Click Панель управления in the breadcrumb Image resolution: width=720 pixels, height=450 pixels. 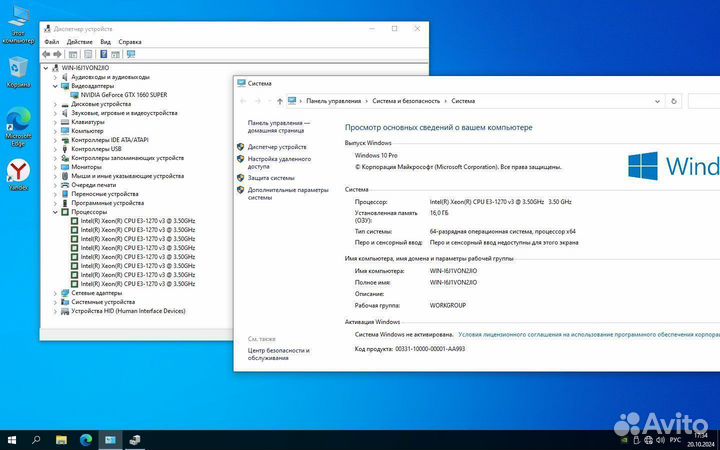click(x=334, y=101)
